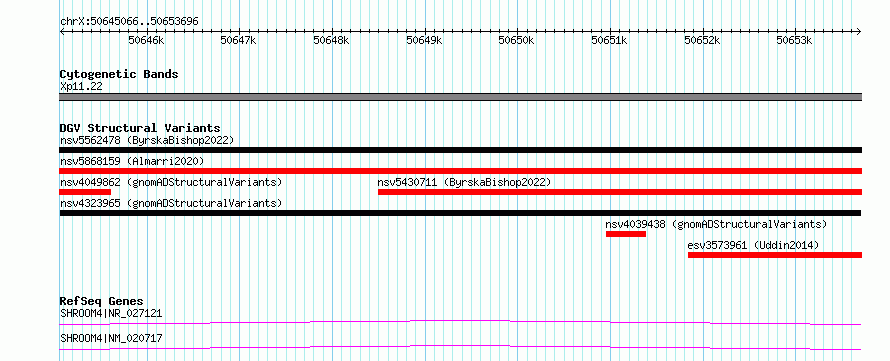Click the 50647k ruler tick label
Viewport: 890px width, 361px height.
tap(239, 40)
